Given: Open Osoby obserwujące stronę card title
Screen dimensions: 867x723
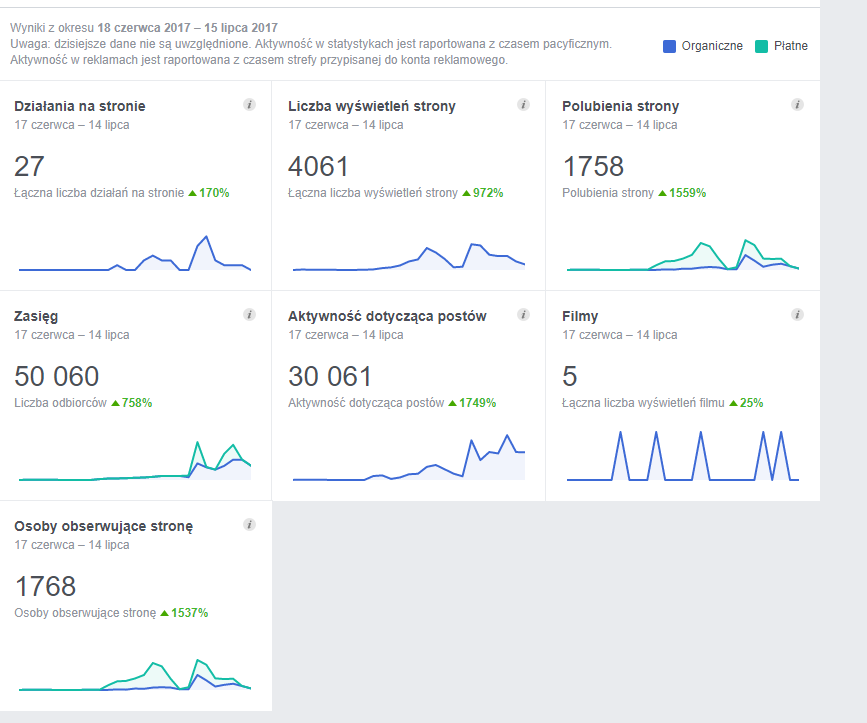Looking at the screenshot, I should click(x=103, y=527).
